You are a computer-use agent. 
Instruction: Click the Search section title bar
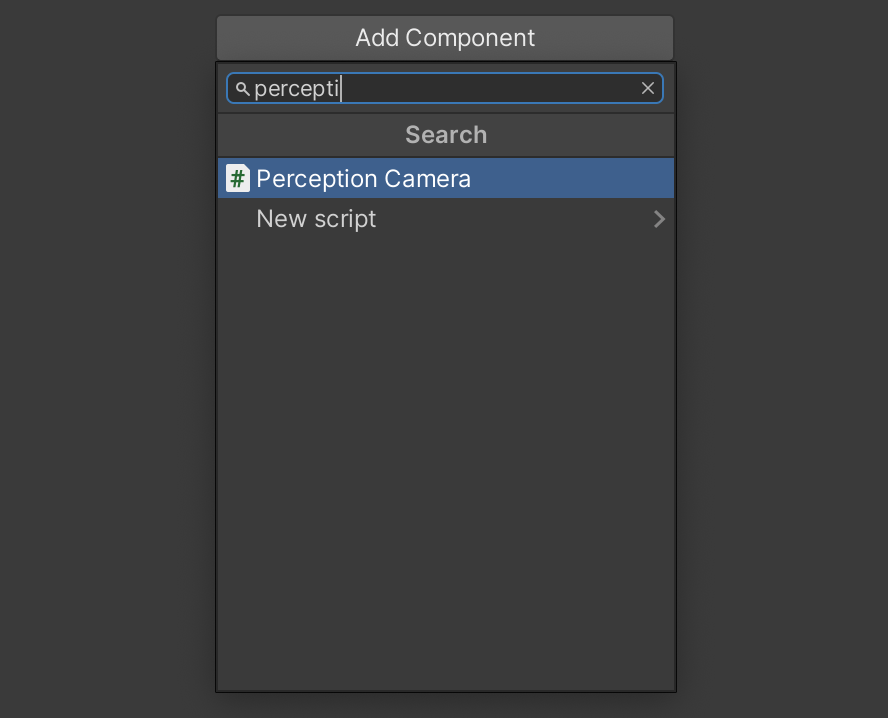point(446,135)
